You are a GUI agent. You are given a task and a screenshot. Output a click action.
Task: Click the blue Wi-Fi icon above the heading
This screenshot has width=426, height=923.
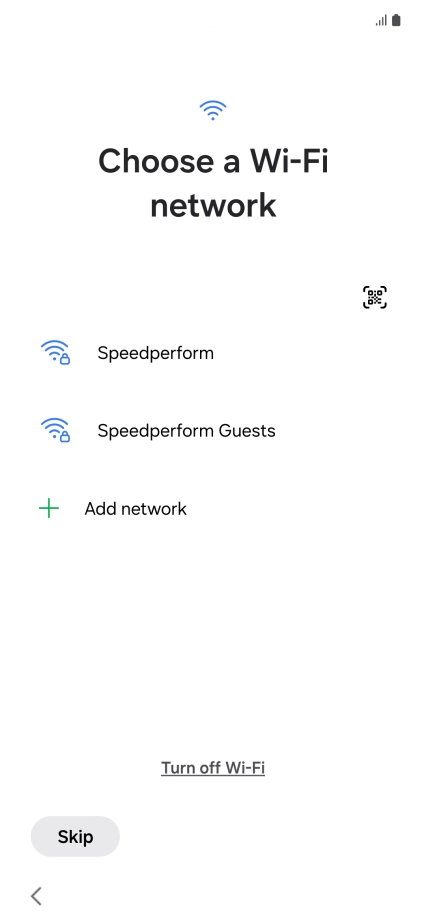(x=213, y=110)
